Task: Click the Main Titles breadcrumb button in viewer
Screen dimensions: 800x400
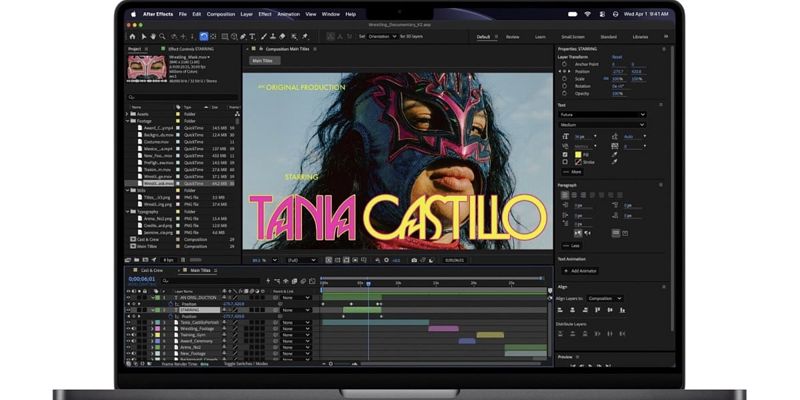Action: click(x=264, y=61)
